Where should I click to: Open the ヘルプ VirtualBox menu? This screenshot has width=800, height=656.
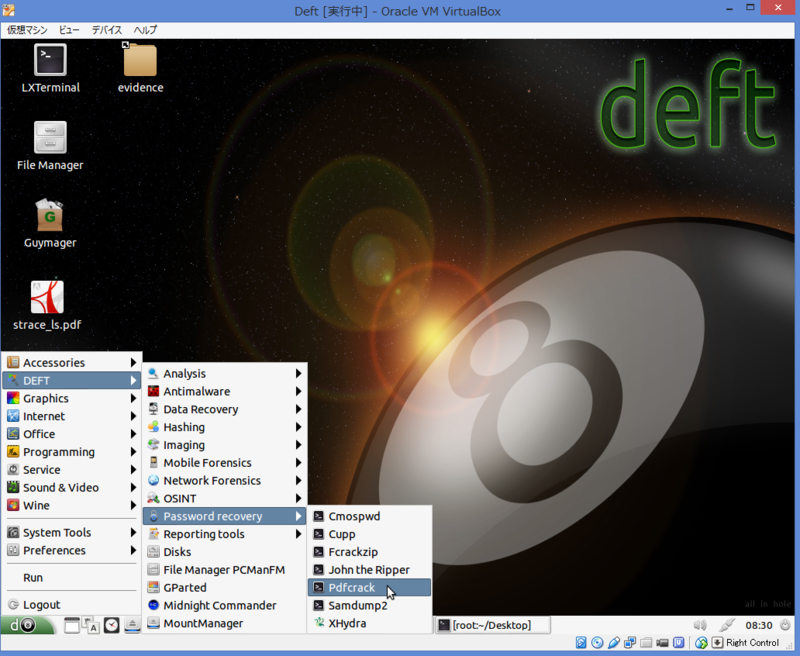(x=145, y=30)
